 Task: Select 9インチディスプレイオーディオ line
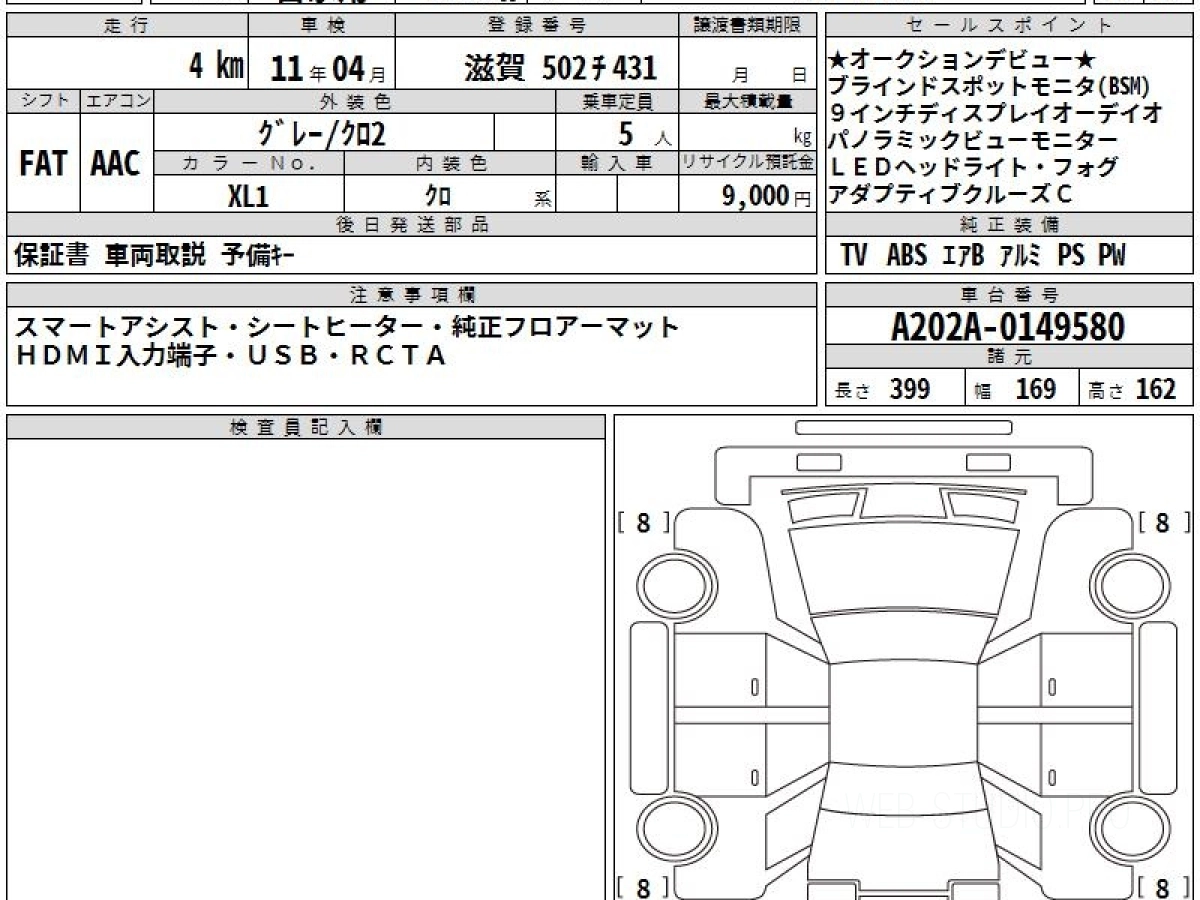coord(997,113)
